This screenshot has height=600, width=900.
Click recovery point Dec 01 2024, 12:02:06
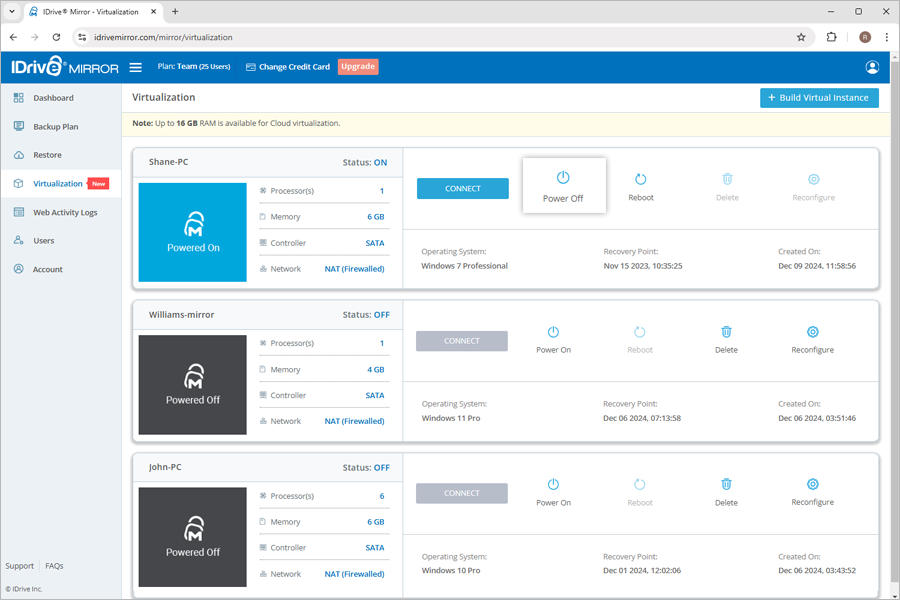click(x=642, y=571)
